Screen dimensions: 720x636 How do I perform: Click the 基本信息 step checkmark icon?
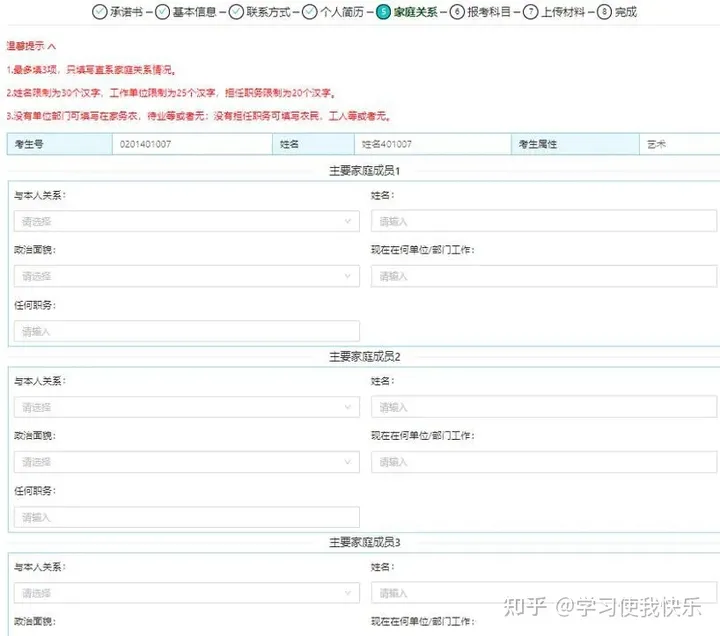point(162,11)
